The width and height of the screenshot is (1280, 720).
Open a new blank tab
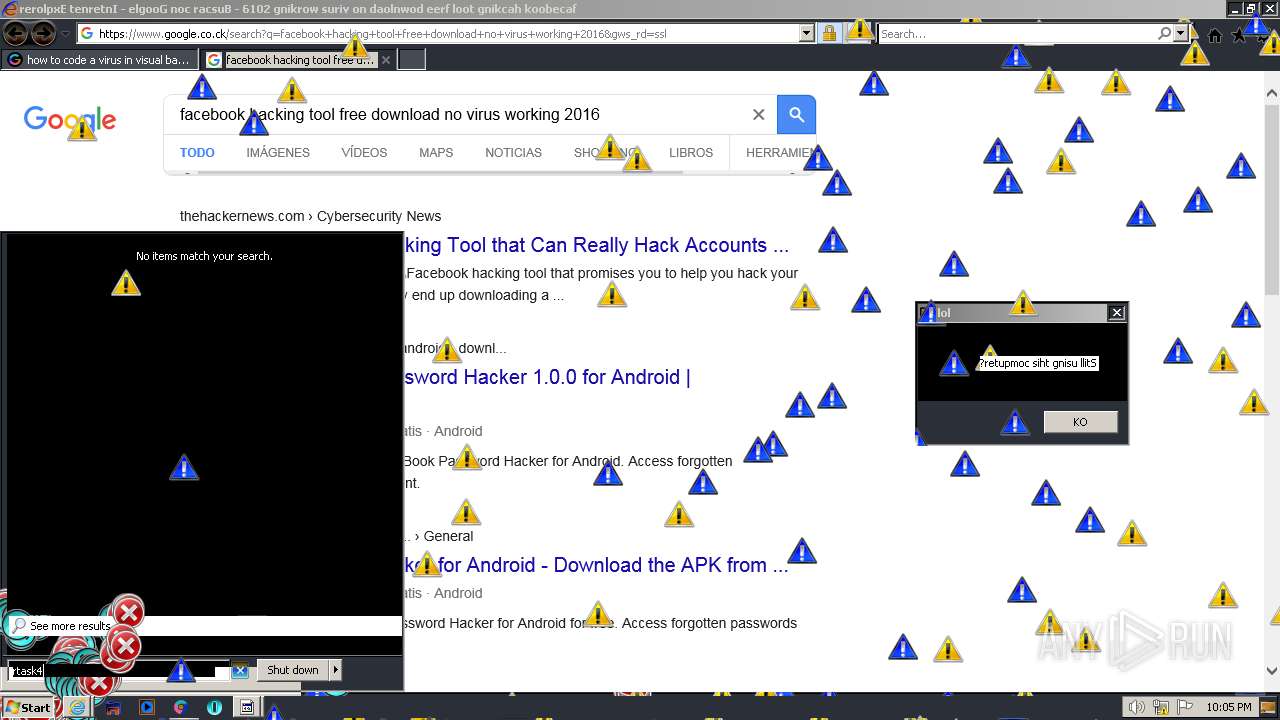412,60
